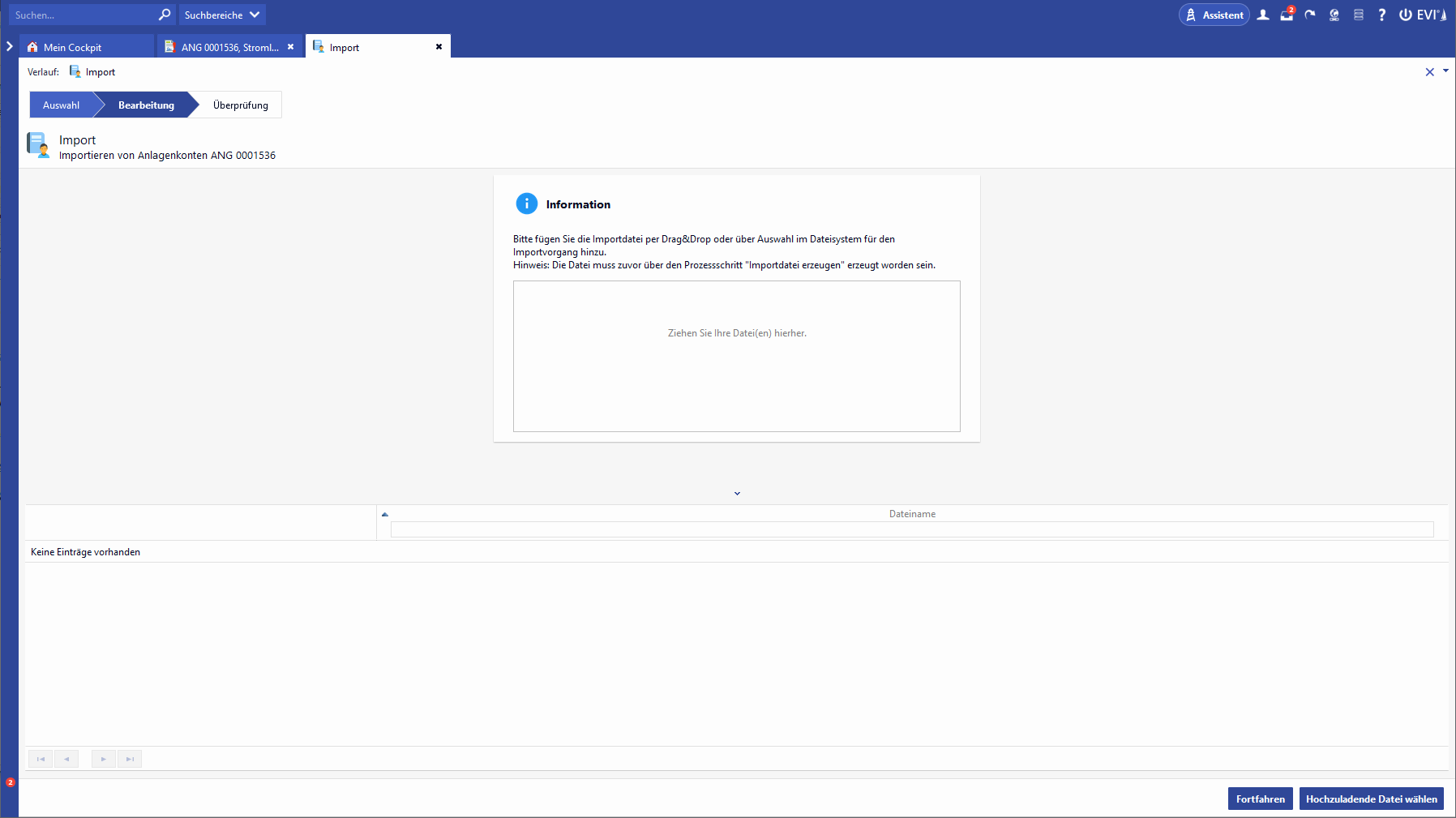Open the inbox with notification badge

point(1287,15)
